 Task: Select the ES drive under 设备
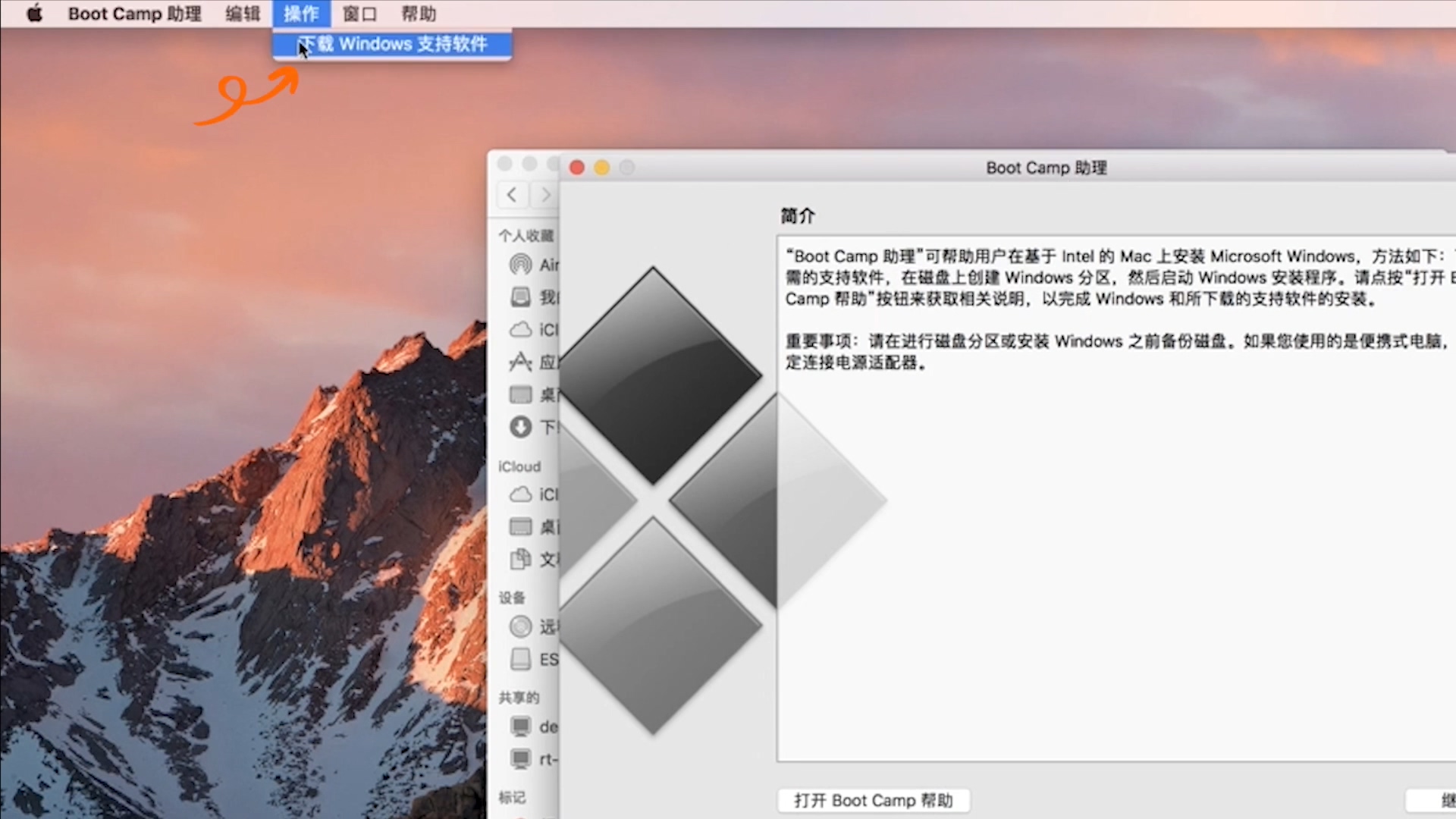(x=534, y=659)
